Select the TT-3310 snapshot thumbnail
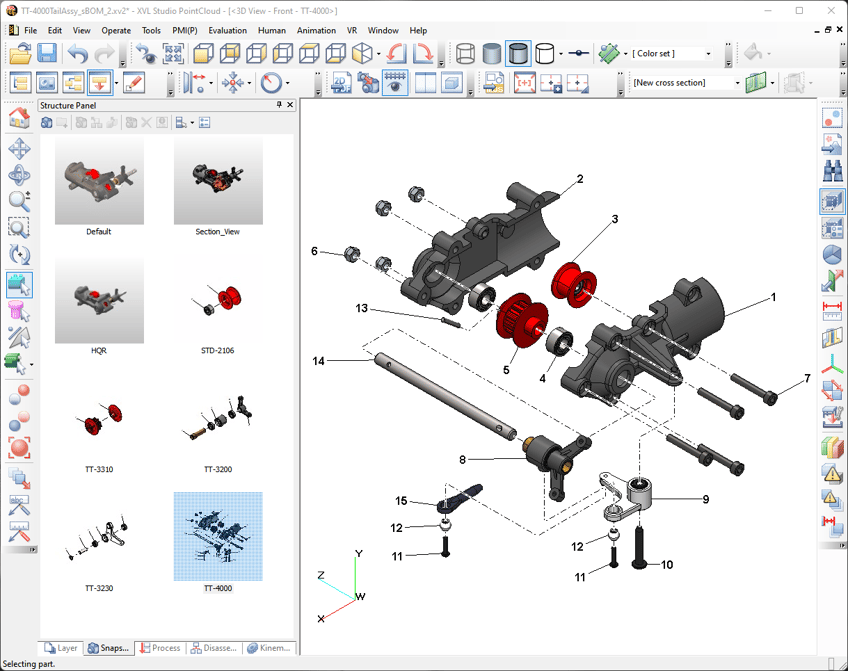Screen dimensions: 848x671 [x=98, y=420]
